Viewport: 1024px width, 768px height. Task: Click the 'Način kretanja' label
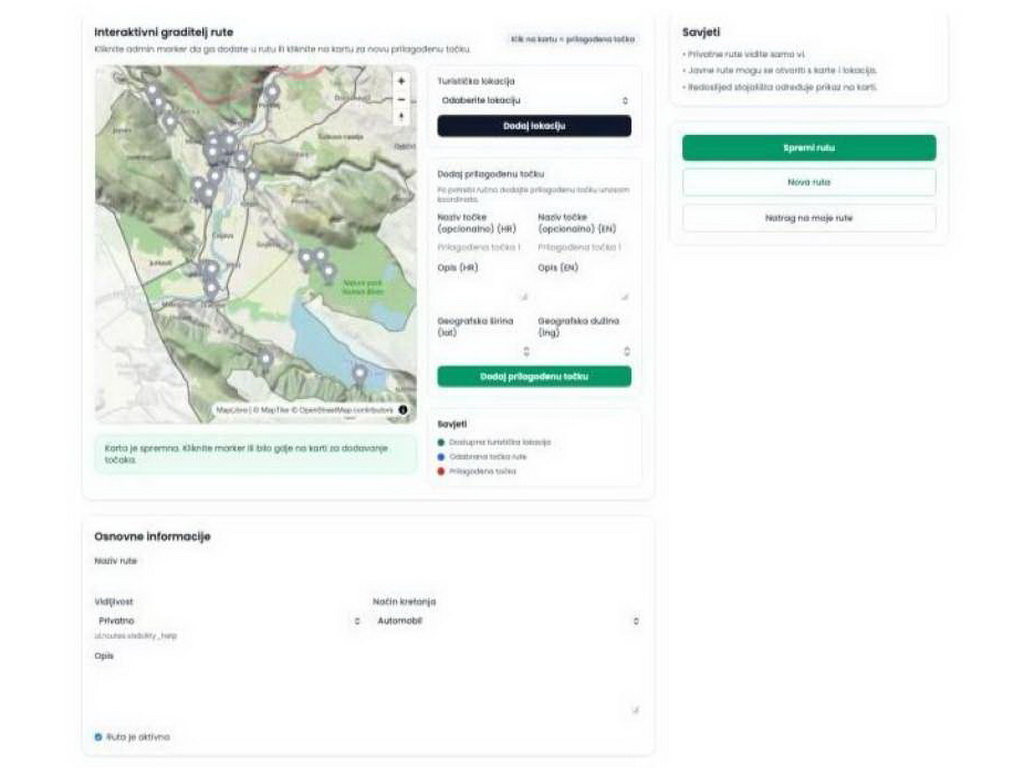(404, 601)
